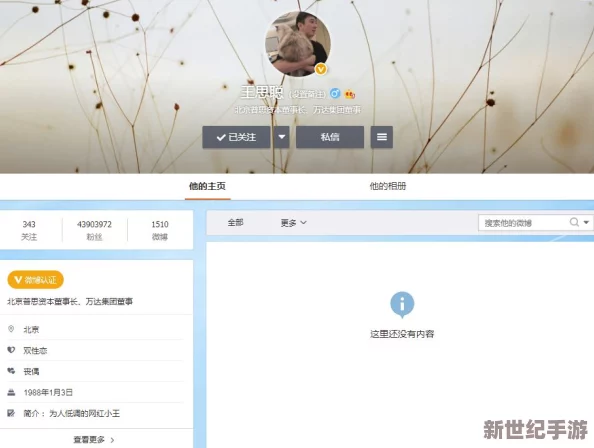The image size is (594, 448).
Task: Click the 已关注 followed button
Action: tap(236, 137)
